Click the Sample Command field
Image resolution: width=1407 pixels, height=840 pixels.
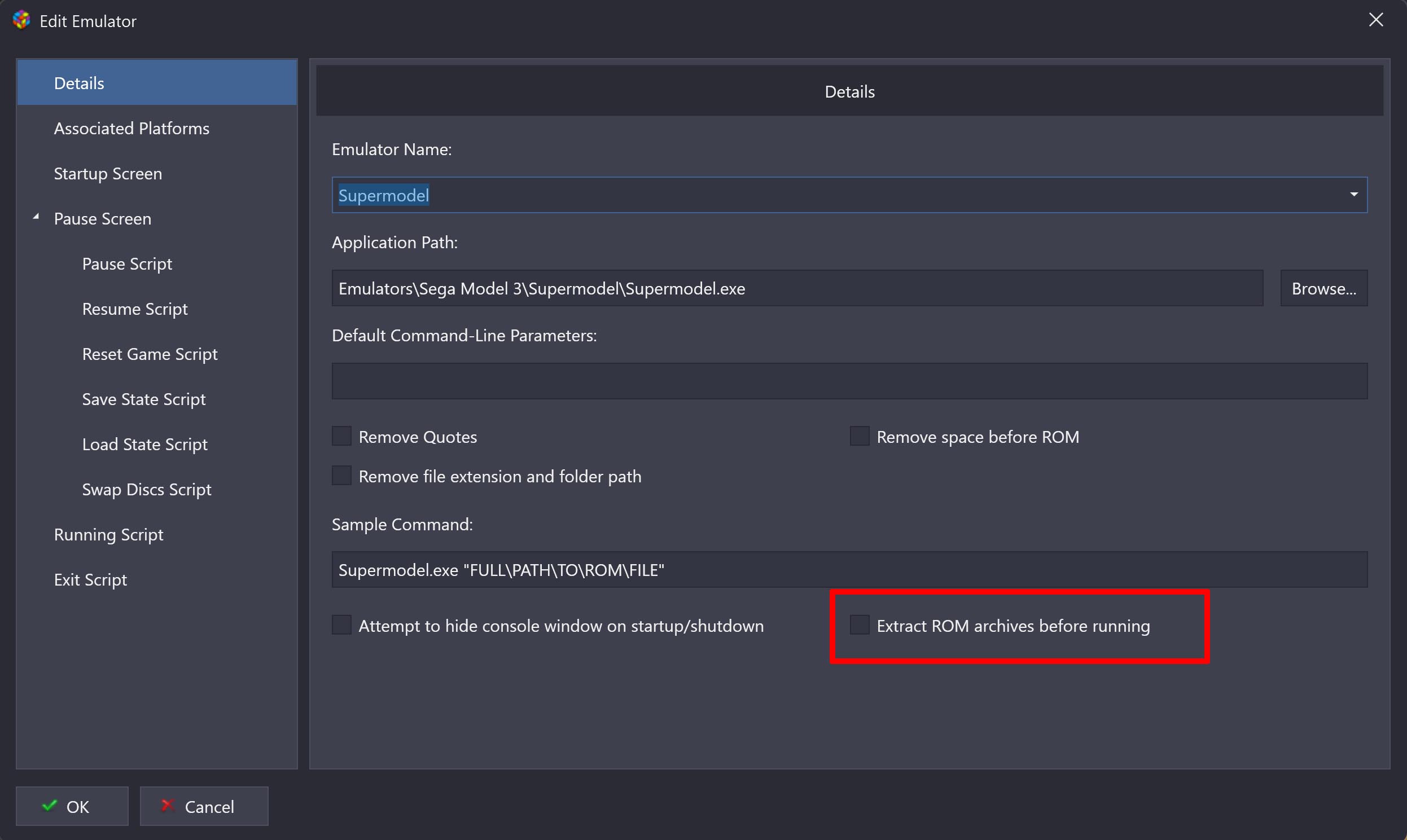(x=849, y=569)
